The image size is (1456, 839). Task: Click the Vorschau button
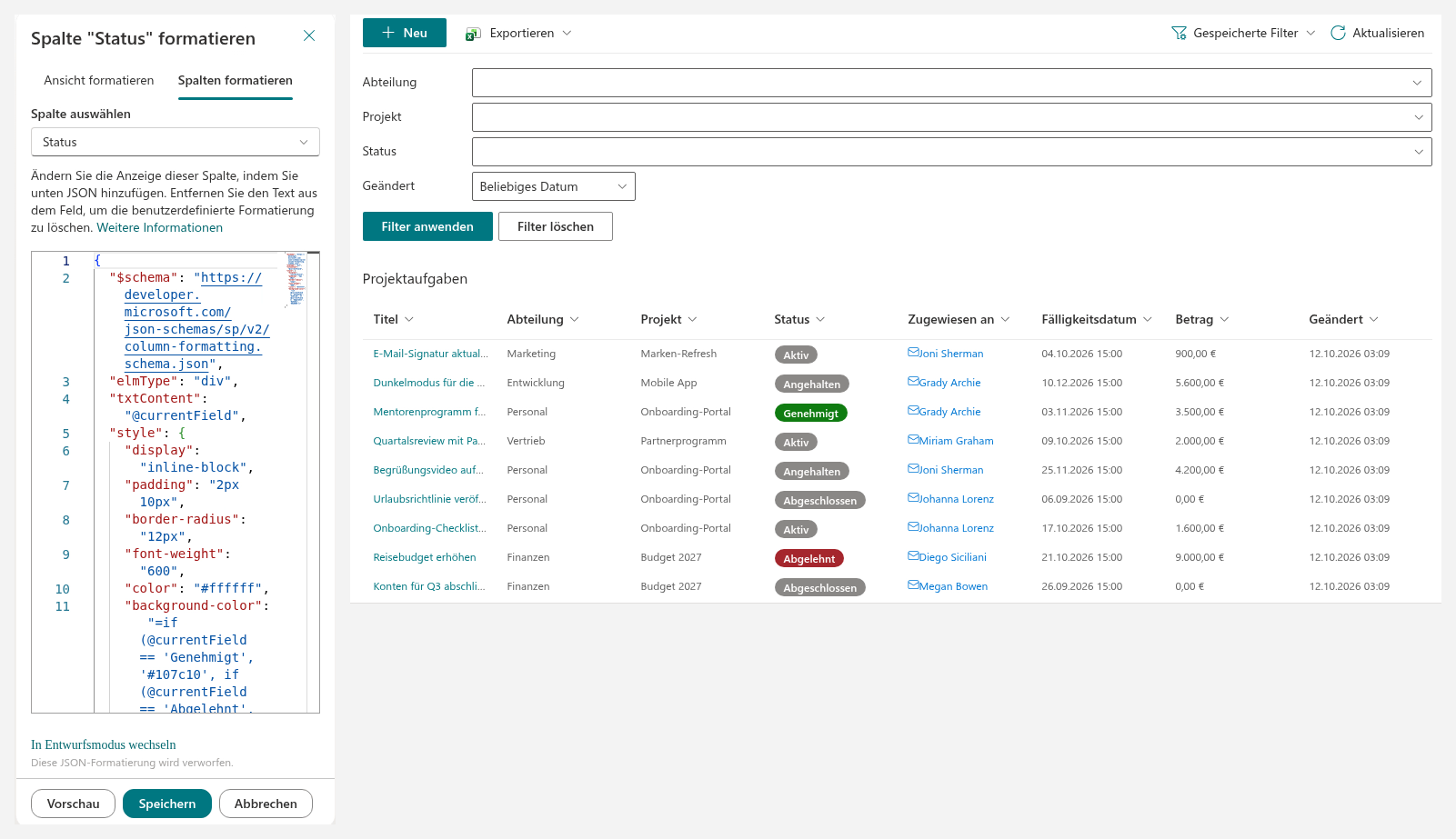tap(73, 804)
